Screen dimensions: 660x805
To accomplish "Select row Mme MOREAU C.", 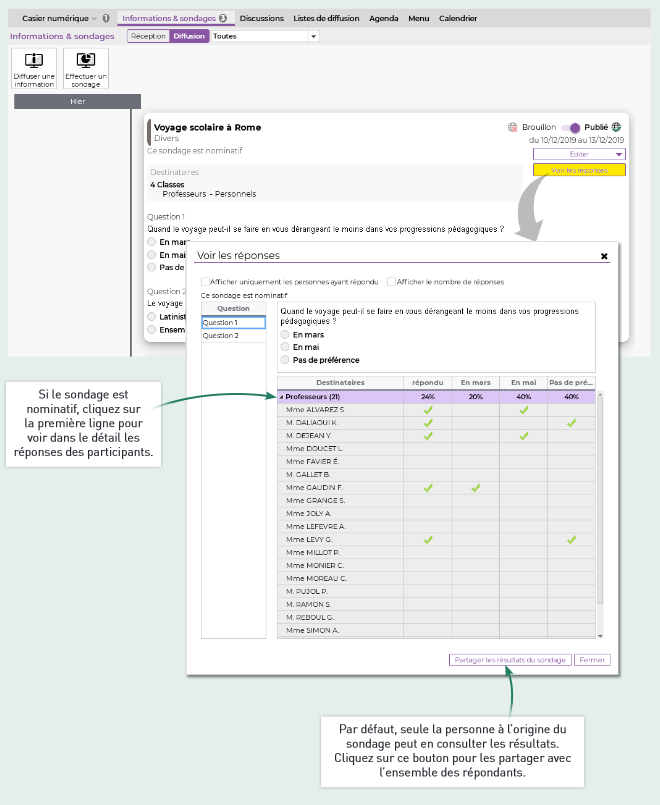I will 436,578.
